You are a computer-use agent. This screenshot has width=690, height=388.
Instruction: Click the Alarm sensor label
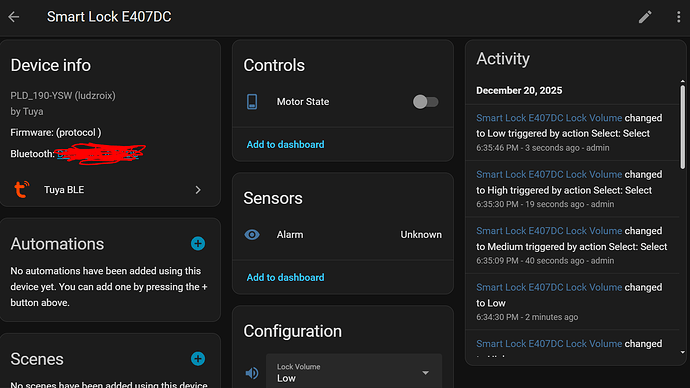[290, 234]
